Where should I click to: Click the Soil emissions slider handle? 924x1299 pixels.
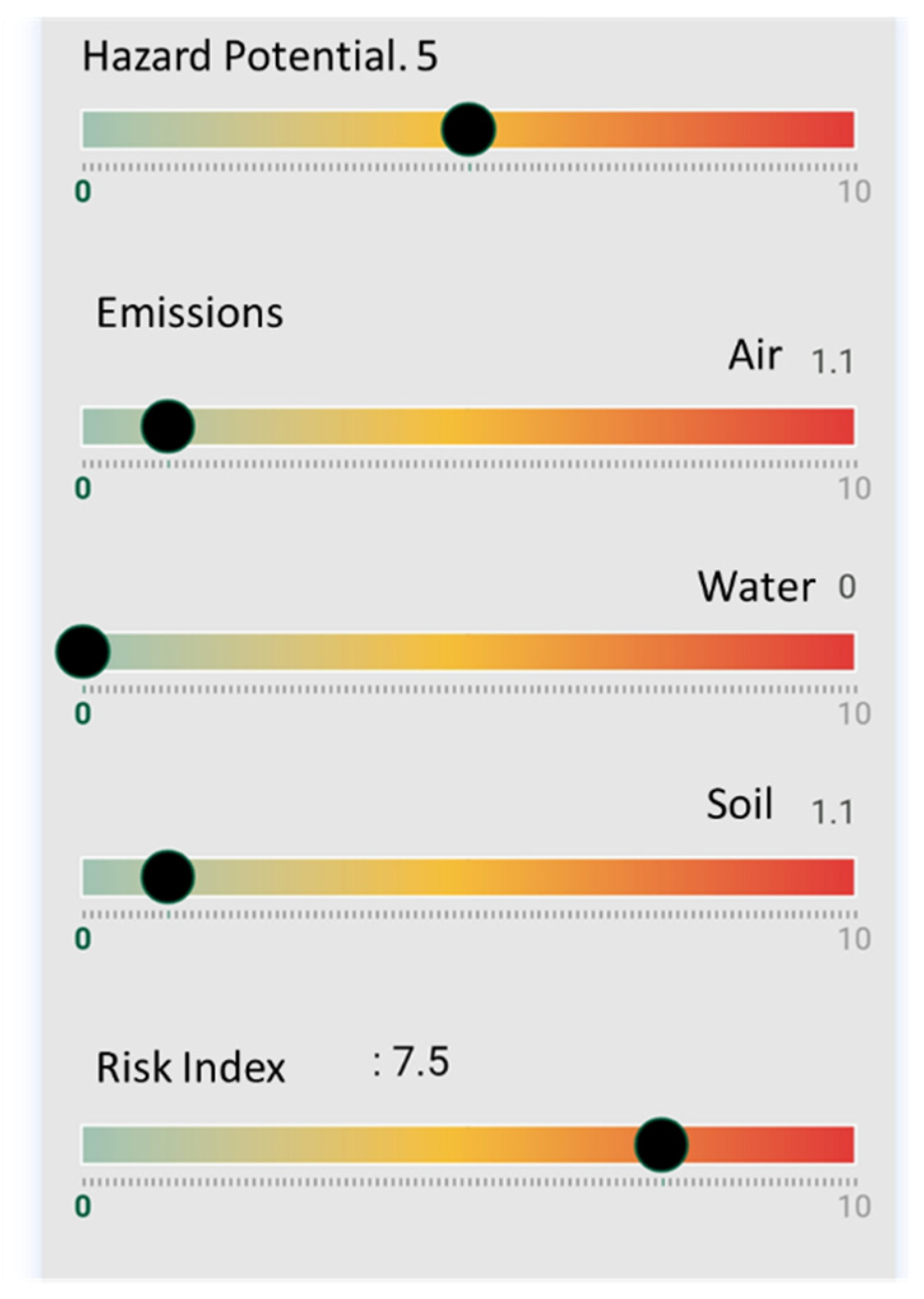(x=168, y=877)
